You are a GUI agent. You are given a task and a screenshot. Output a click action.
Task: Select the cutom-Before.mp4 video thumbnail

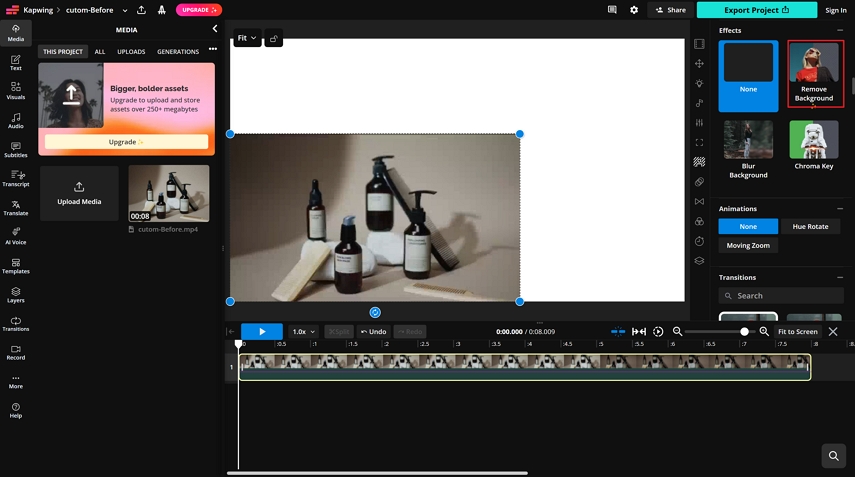[169, 193]
